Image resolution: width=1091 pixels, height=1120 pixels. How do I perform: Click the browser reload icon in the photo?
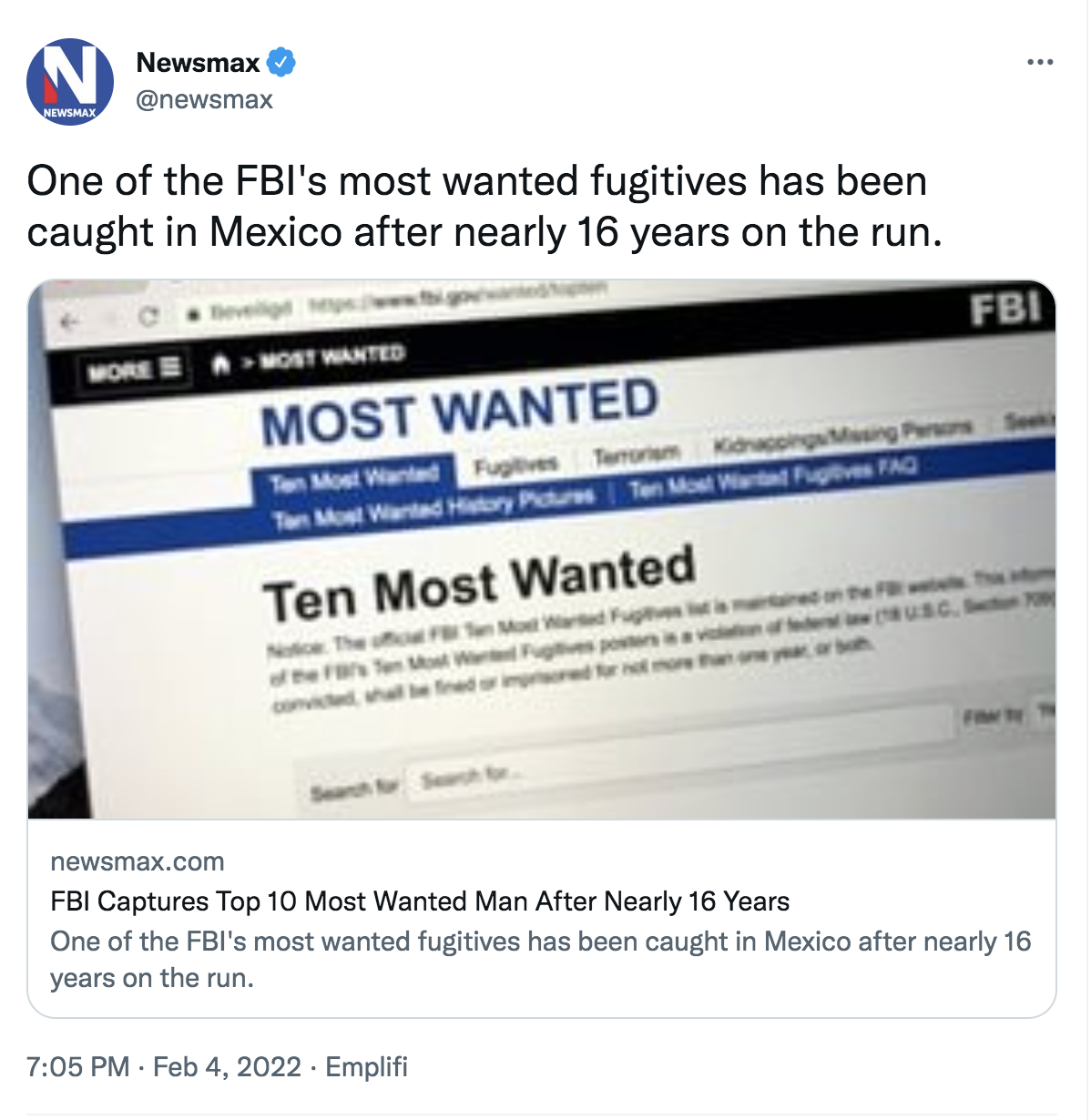pos(148,317)
